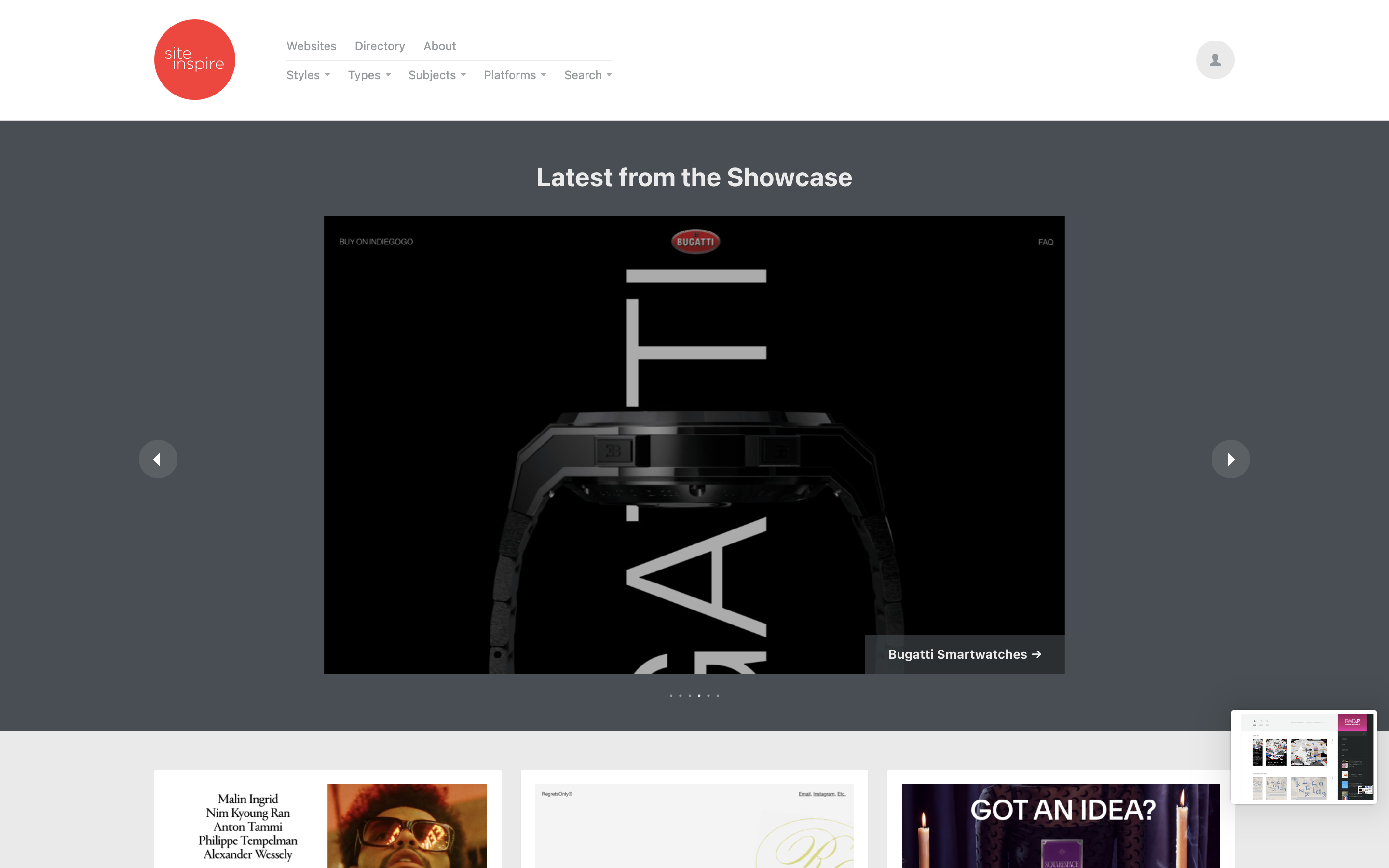Expand the Styles dropdown menu
Screen dimensions: 1389x868
point(308,75)
